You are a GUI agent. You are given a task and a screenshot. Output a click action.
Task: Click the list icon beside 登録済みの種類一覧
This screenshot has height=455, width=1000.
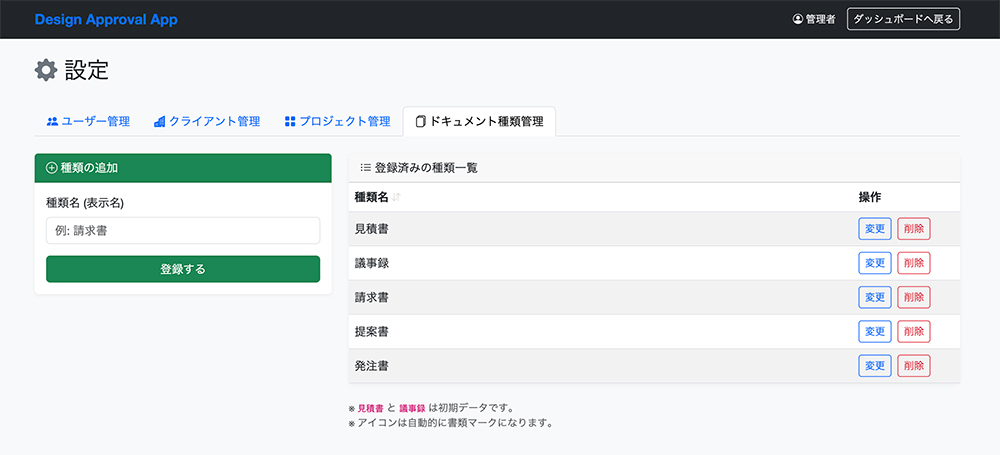[x=365, y=168]
